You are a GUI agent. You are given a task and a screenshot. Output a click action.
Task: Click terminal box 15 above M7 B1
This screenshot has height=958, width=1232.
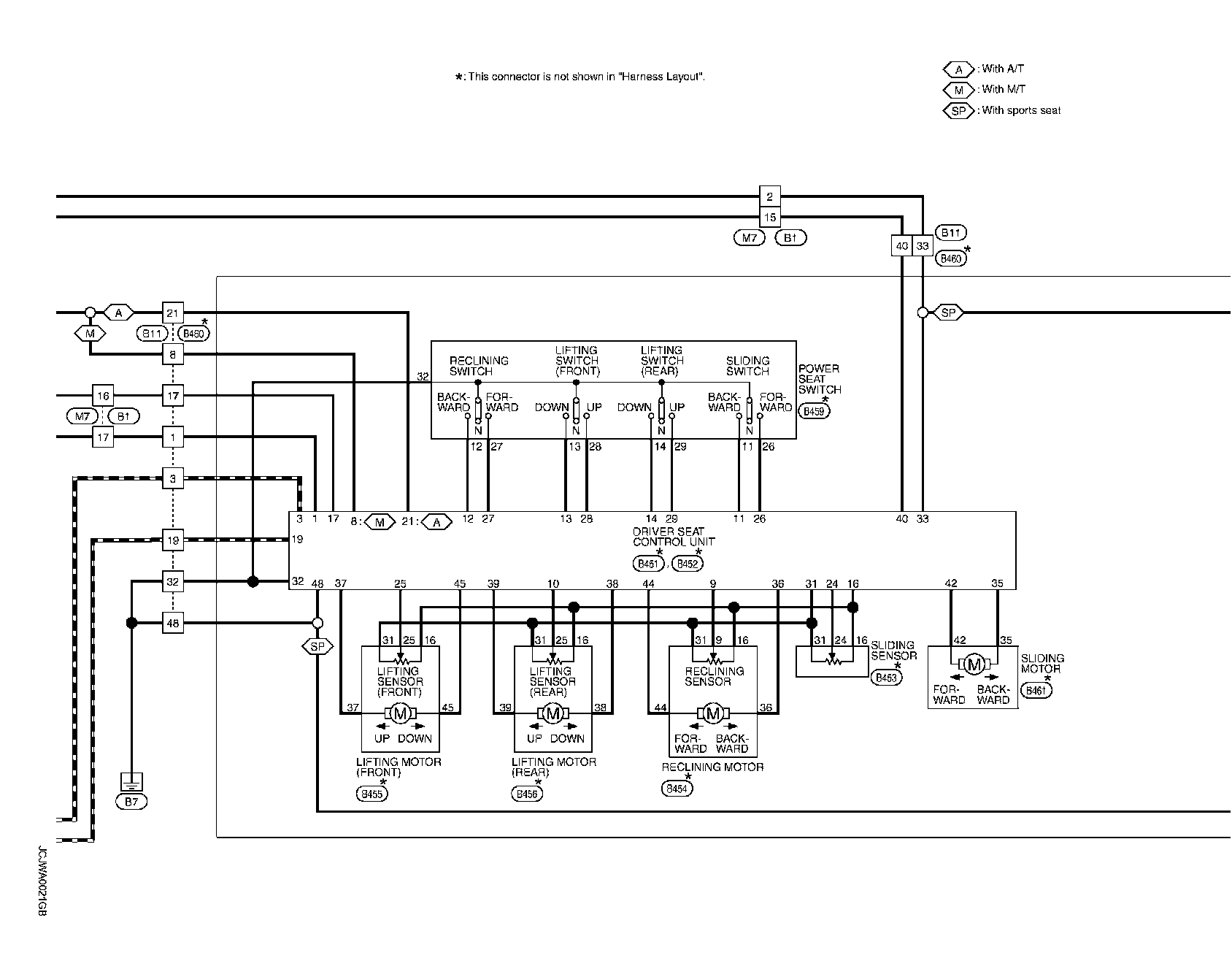click(770, 217)
